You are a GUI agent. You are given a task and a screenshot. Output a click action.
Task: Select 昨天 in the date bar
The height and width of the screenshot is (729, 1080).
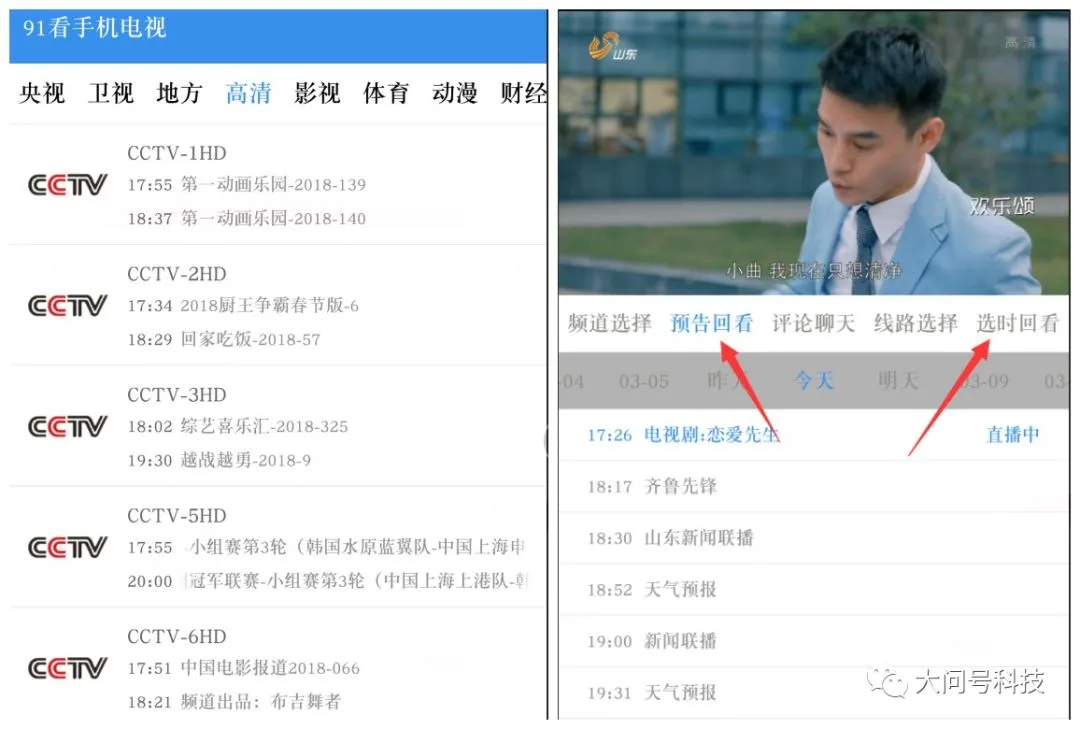728,380
